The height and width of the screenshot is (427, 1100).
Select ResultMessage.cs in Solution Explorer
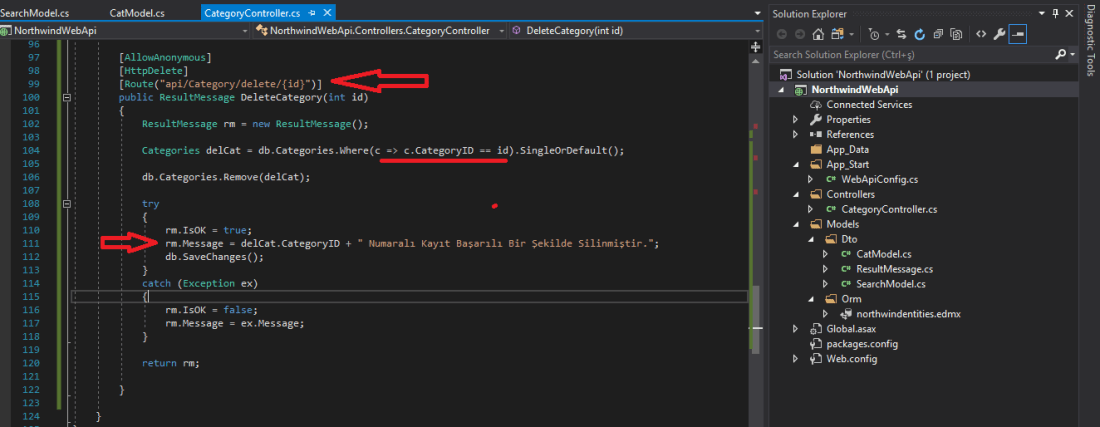coord(894,269)
